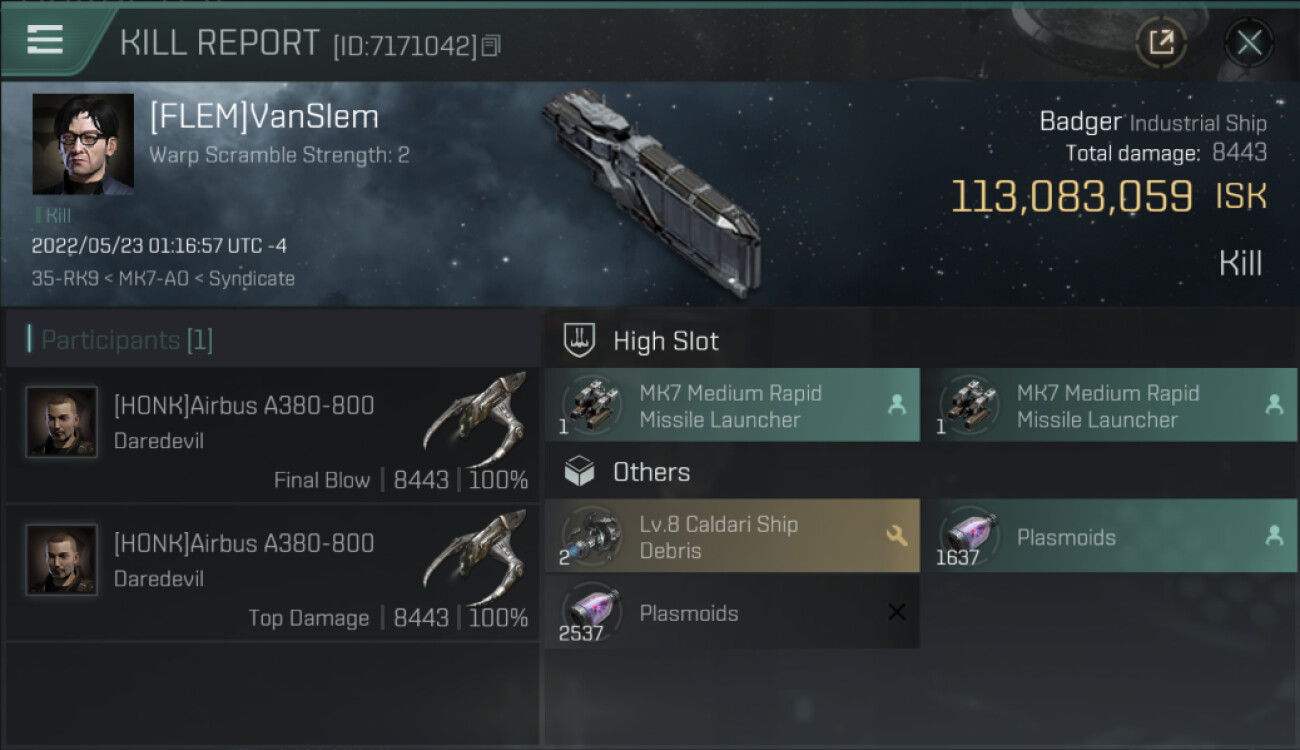The image size is (1300, 750).
Task: Open the hamburger menu icon
Action: (45, 40)
